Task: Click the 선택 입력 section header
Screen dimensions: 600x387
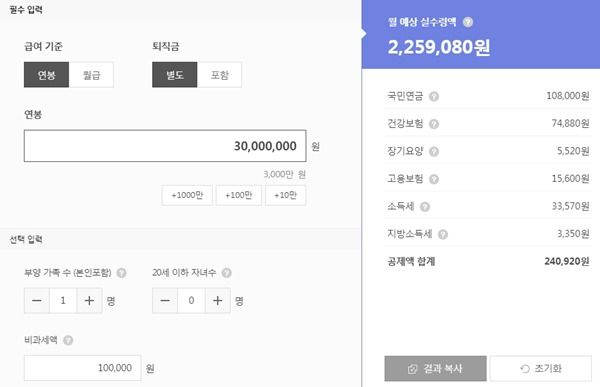Action: (x=26, y=239)
